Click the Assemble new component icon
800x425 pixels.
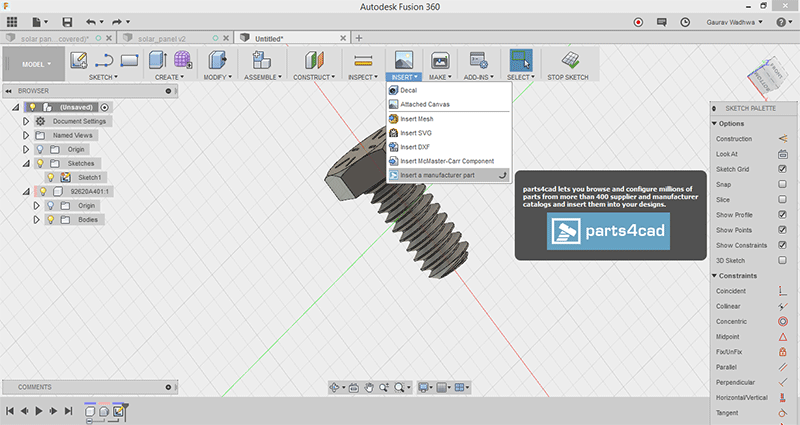tap(262, 60)
